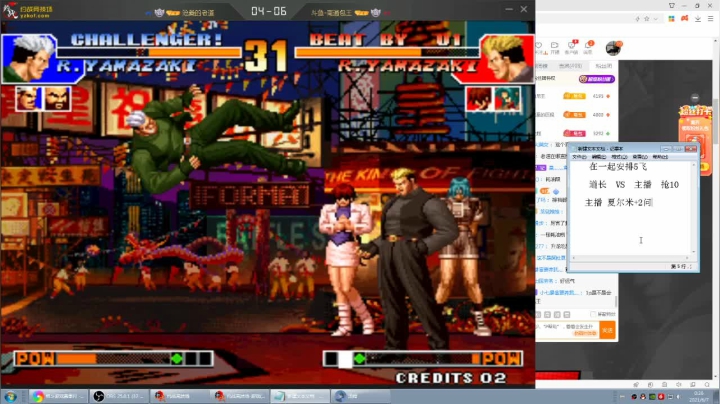Click the fourth chat toolbar icon under messages

[x=567, y=314]
